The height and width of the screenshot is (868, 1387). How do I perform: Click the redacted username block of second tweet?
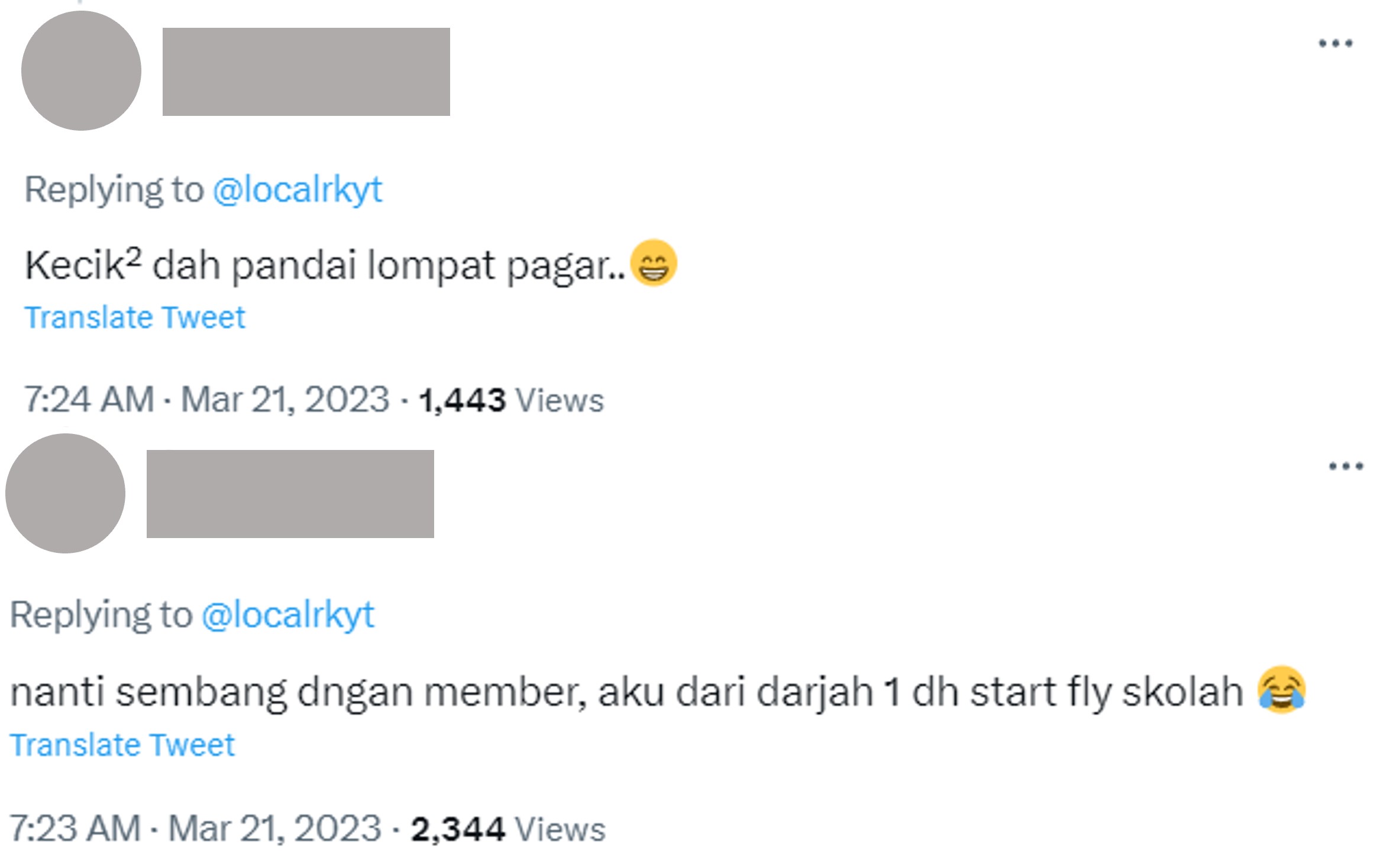(290, 494)
